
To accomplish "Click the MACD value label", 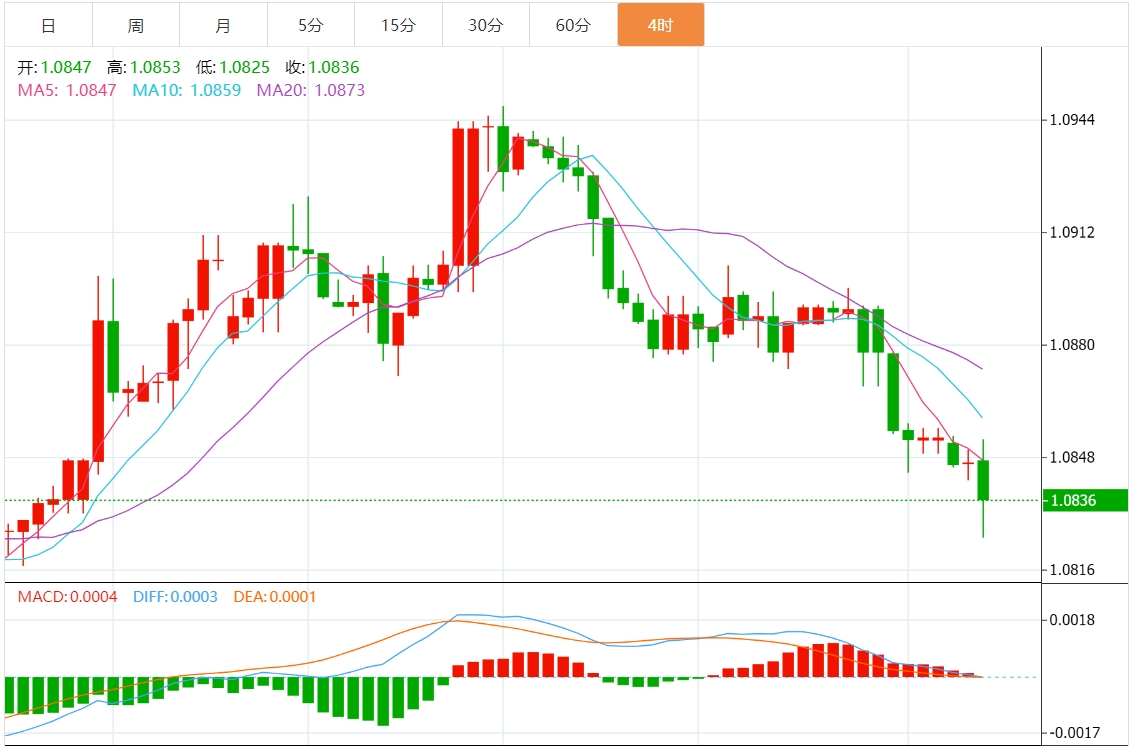I will click(x=68, y=597).
